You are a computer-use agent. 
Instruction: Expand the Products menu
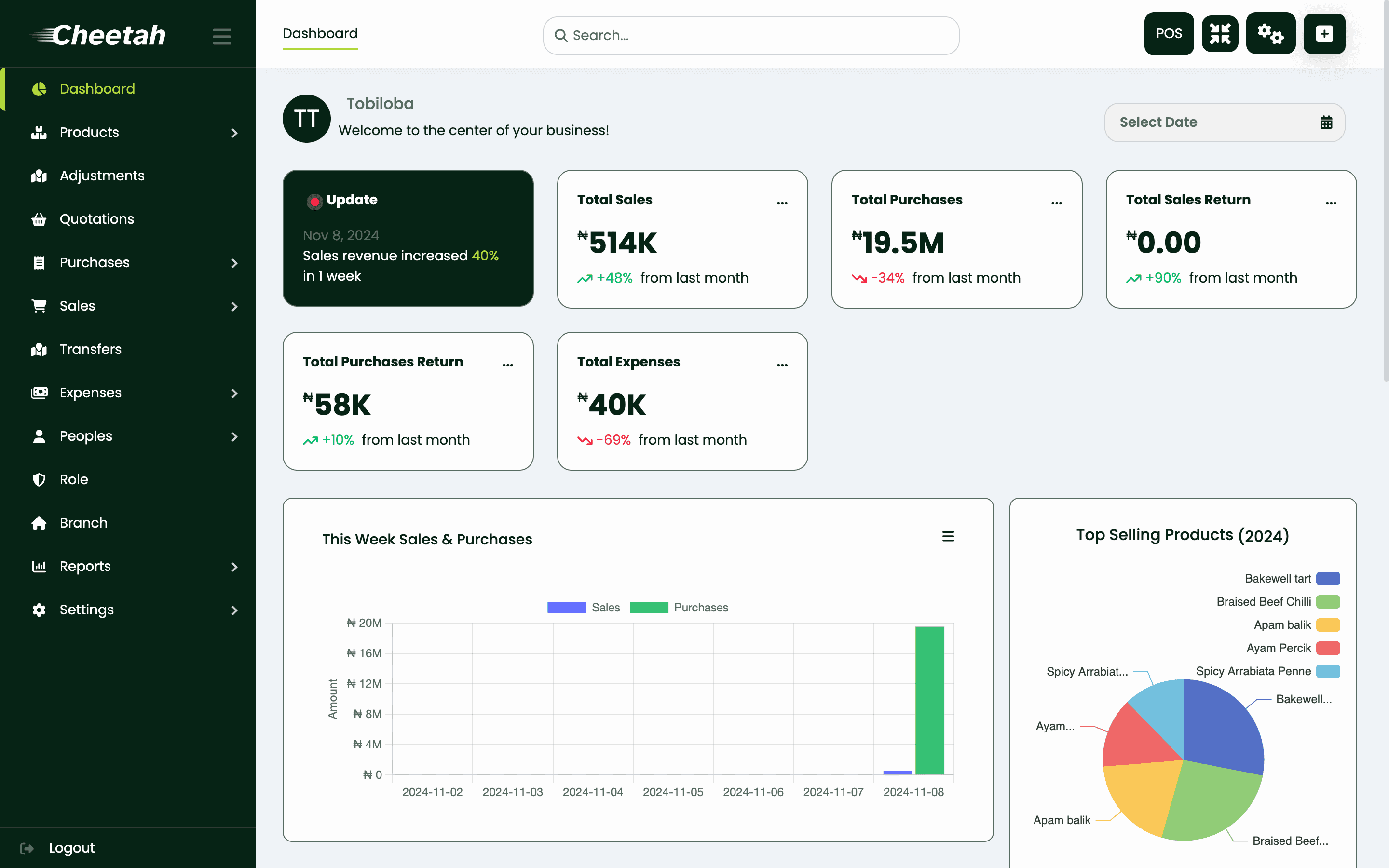[235, 133]
